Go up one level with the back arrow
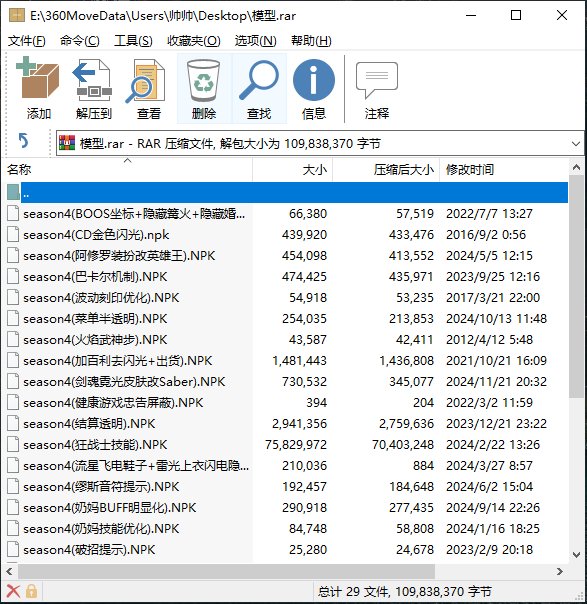This screenshot has height=604, width=587. click(23, 141)
